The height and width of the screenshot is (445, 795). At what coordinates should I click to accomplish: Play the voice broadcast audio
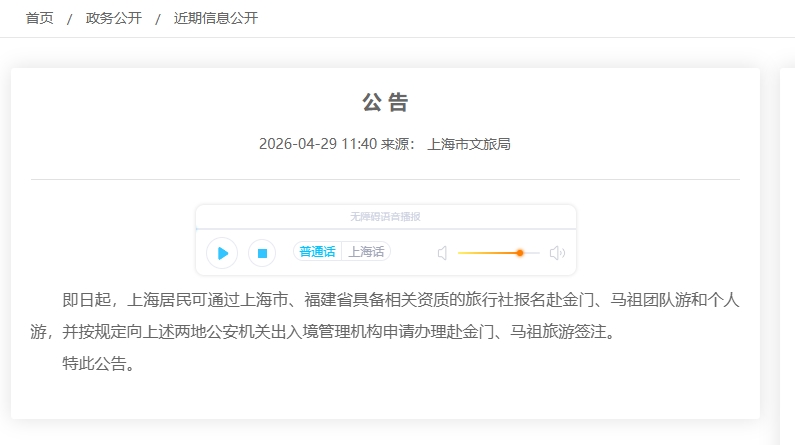(222, 253)
